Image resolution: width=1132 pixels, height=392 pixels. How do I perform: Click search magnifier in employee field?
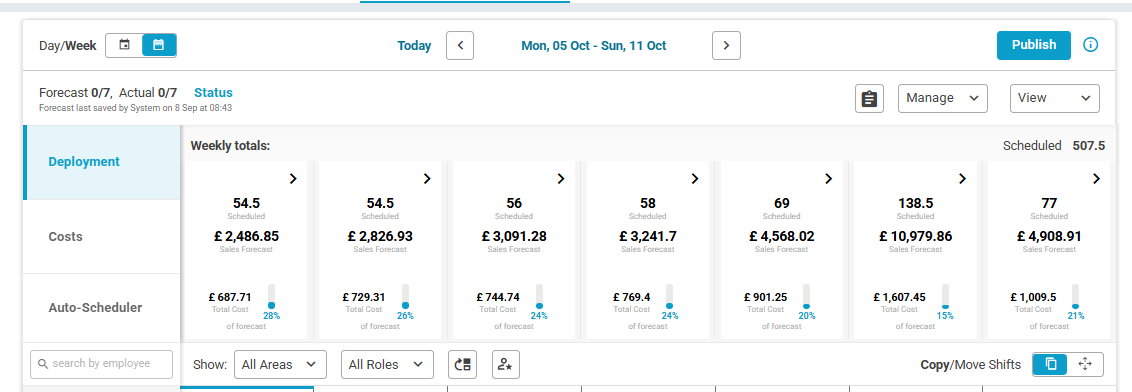pyautogui.click(x=43, y=364)
